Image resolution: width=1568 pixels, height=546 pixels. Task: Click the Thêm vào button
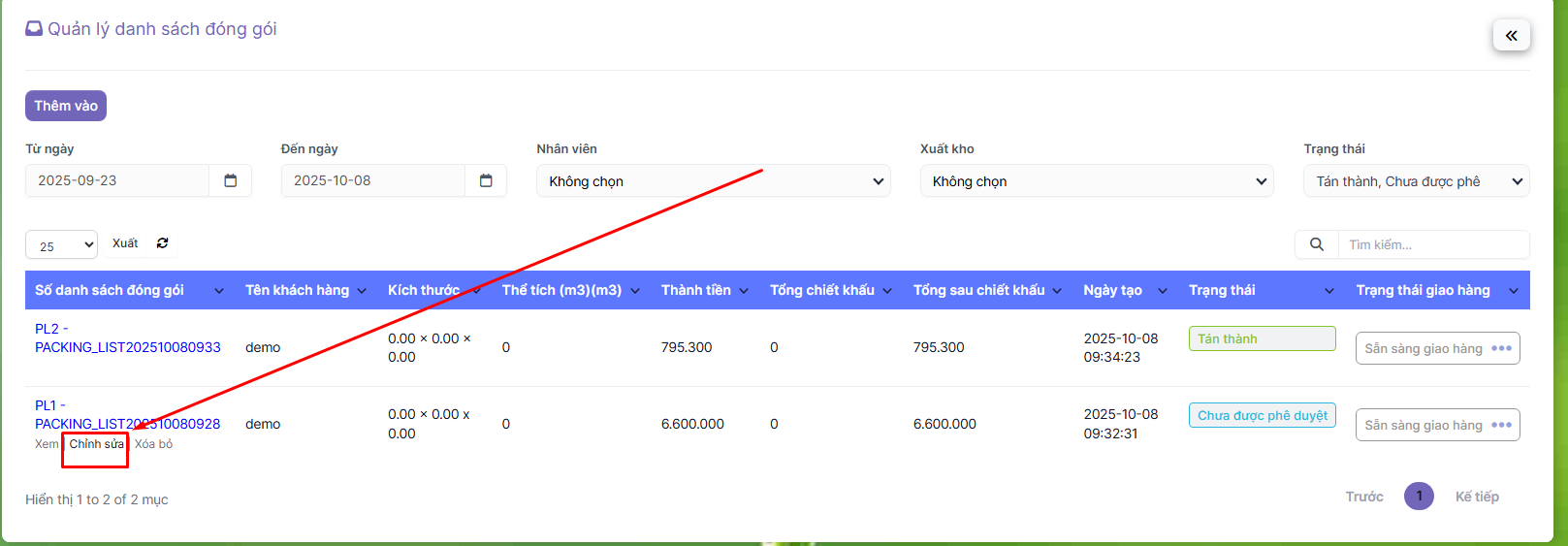point(66,106)
